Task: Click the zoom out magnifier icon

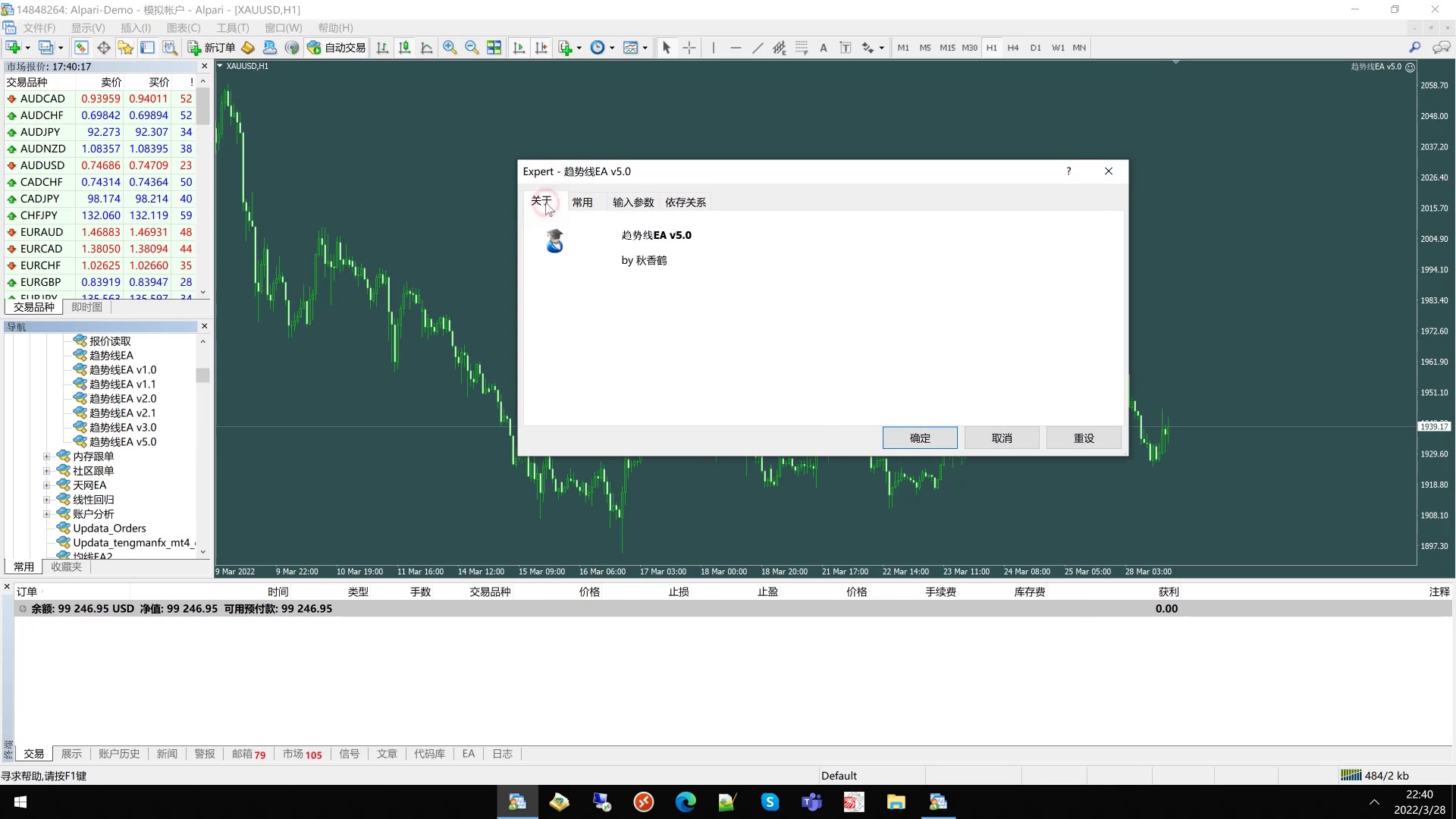Action: [472, 48]
